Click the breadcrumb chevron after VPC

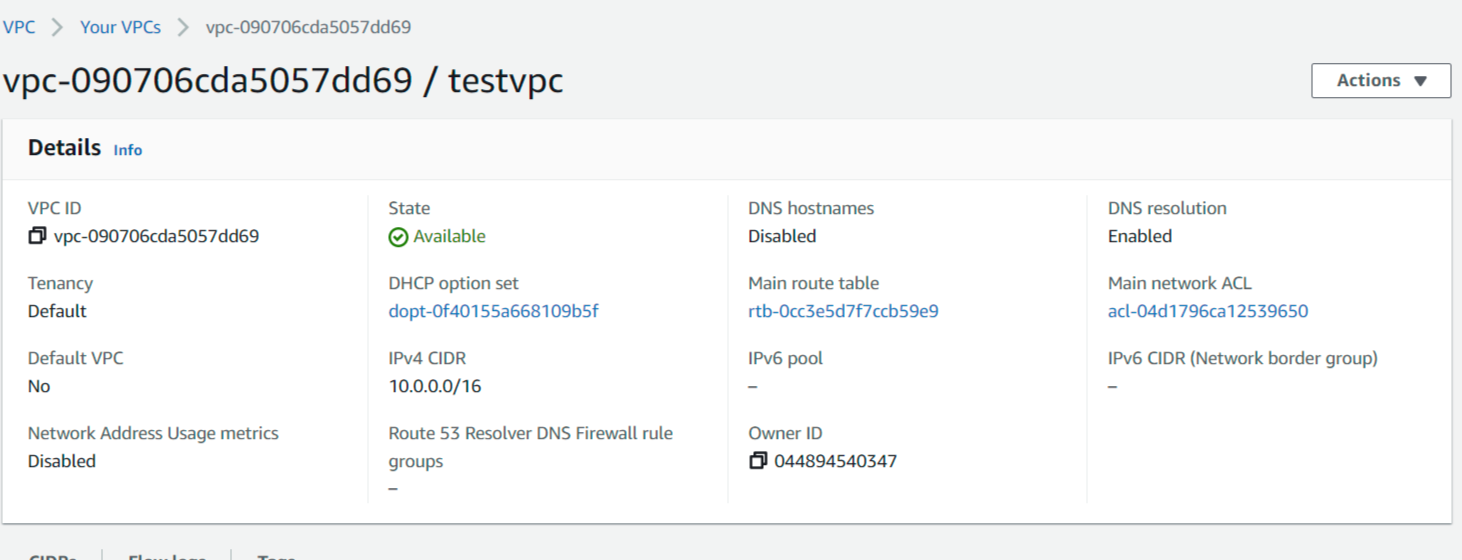coord(58,27)
